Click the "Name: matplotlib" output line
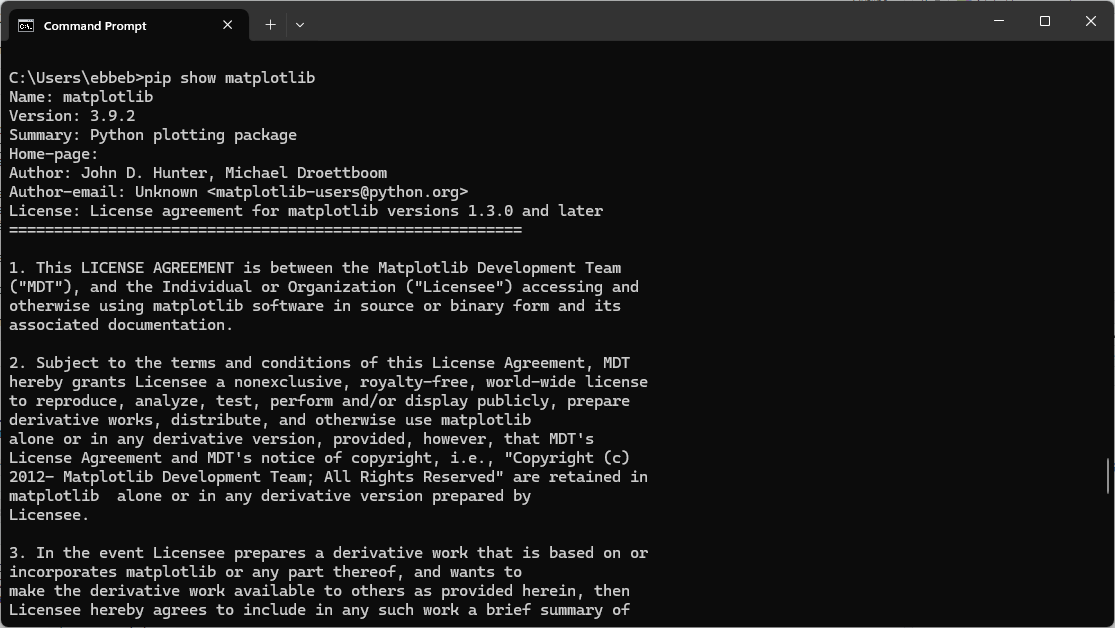This screenshot has width=1115, height=628. pyautogui.click(x=81, y=97)
